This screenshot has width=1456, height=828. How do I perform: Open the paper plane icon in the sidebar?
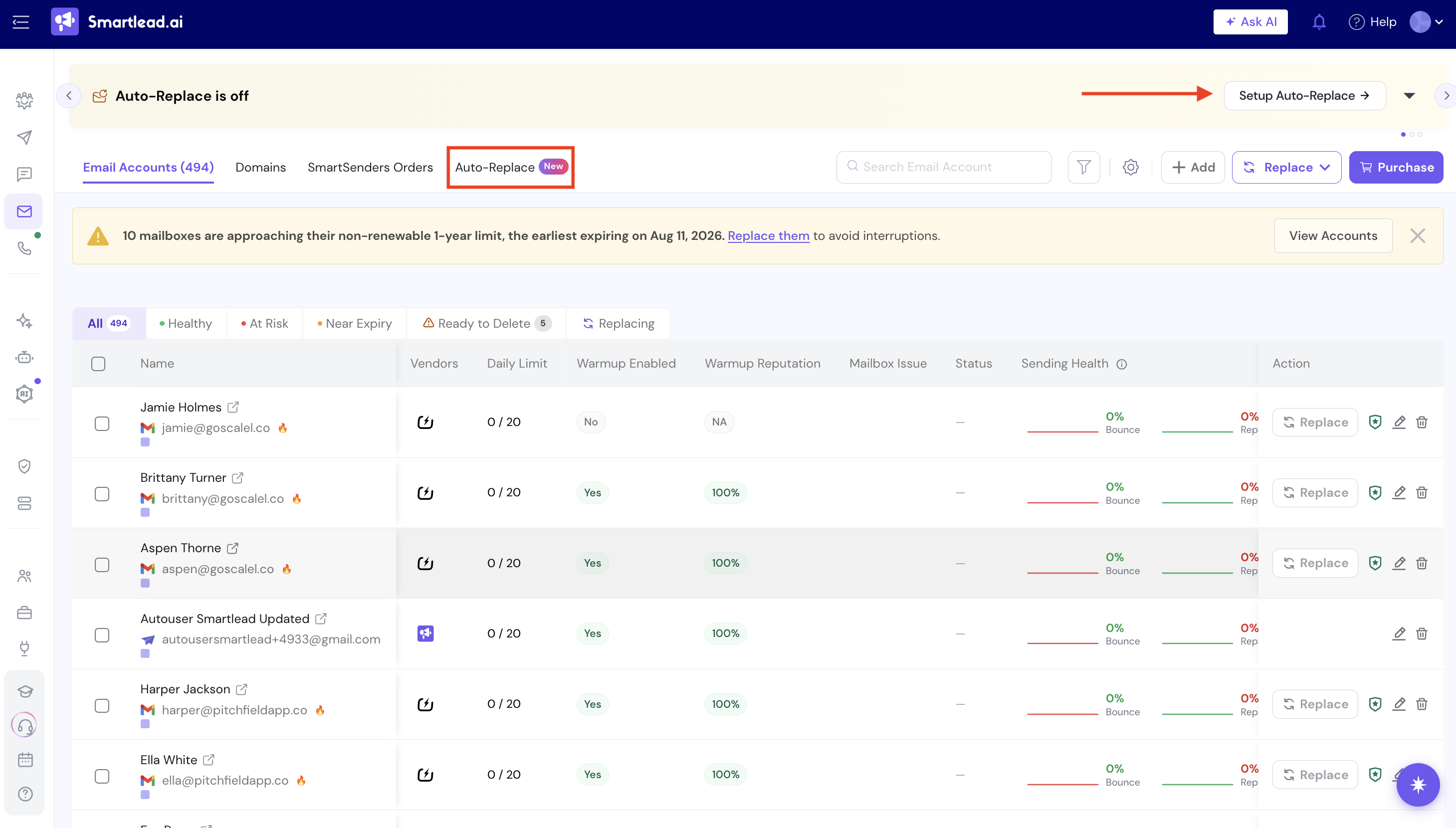[24, 137]
